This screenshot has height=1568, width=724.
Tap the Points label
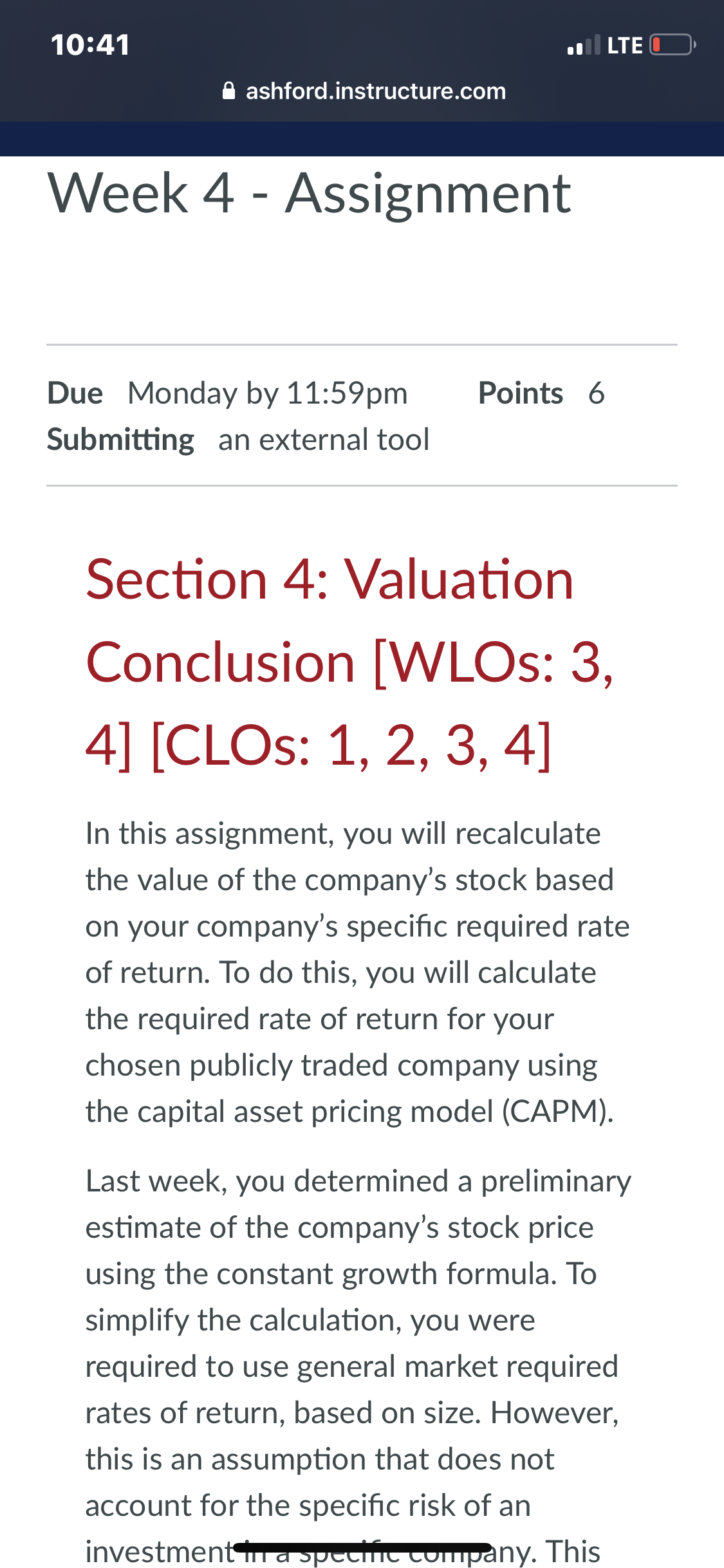click(x=521, y=393)
